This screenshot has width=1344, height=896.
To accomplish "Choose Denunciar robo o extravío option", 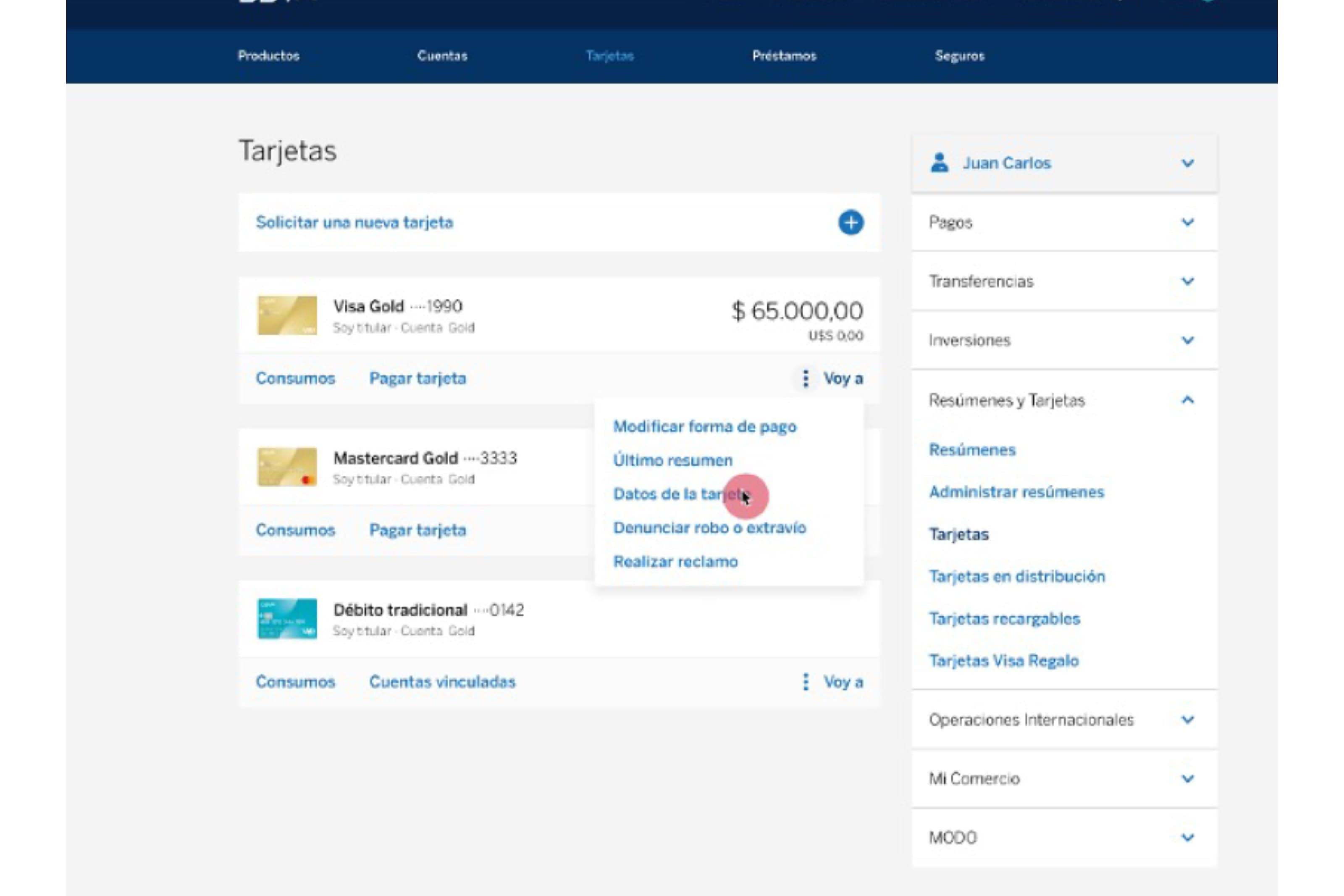I will click(x=709, y=528).
